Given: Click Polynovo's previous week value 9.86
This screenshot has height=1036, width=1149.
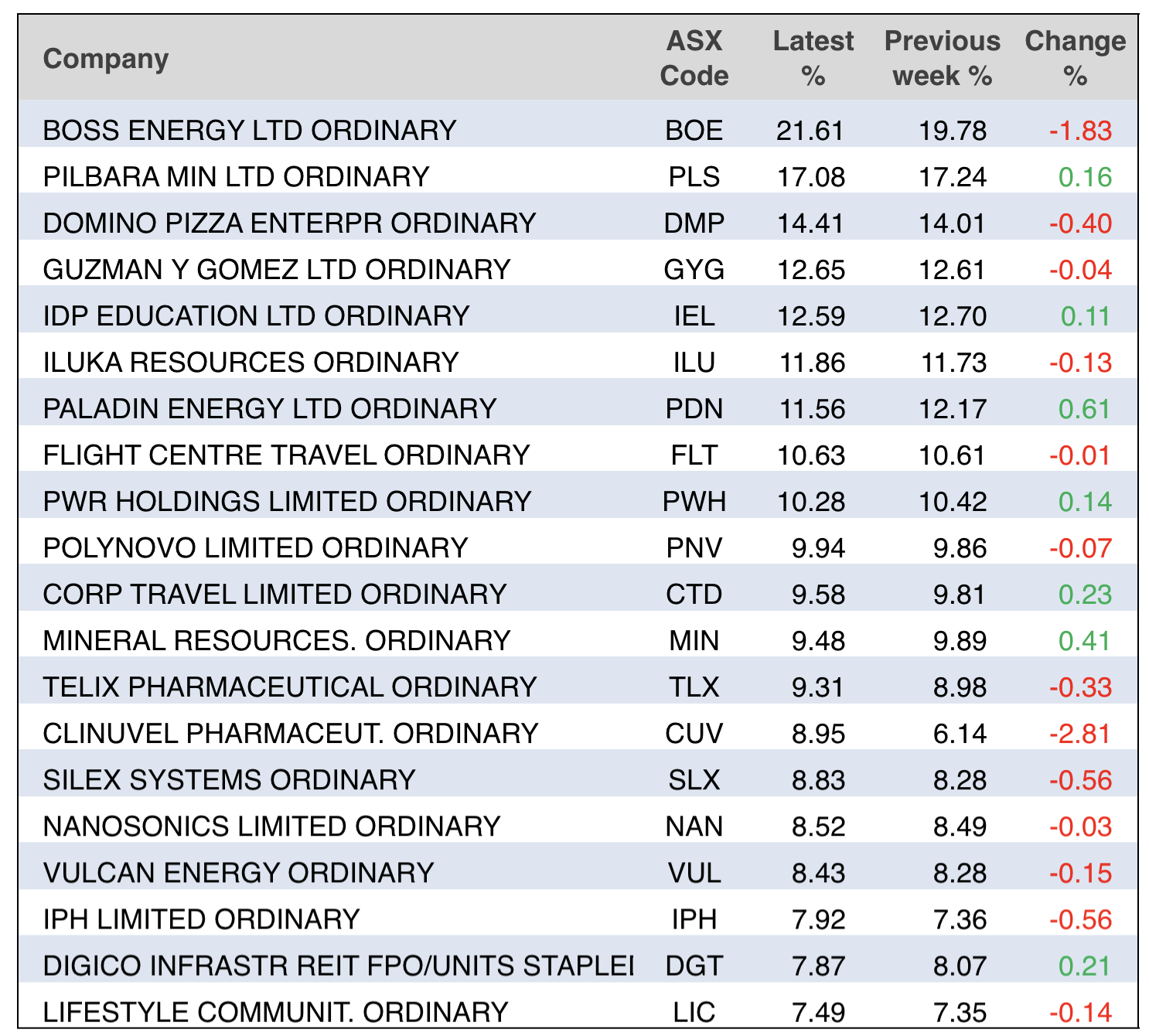Looking at the screenshot, I should 960,548.
